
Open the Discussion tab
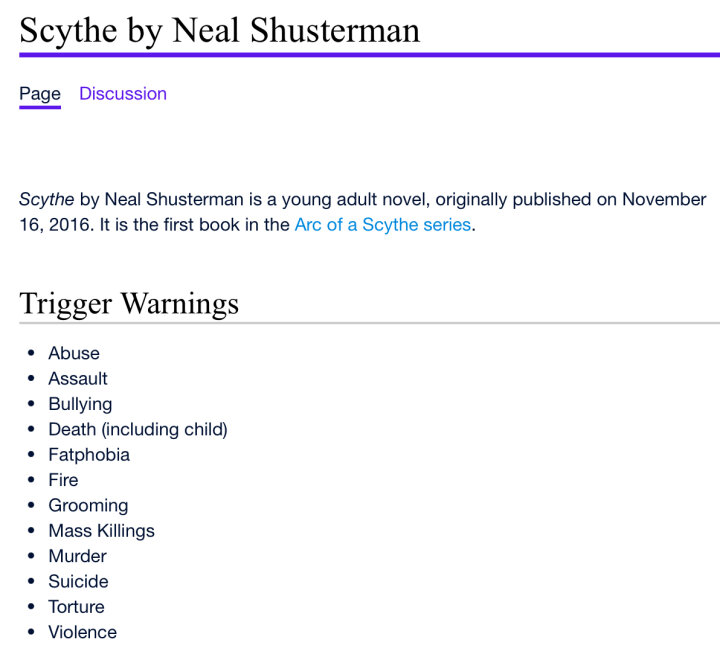coord(123,94)
